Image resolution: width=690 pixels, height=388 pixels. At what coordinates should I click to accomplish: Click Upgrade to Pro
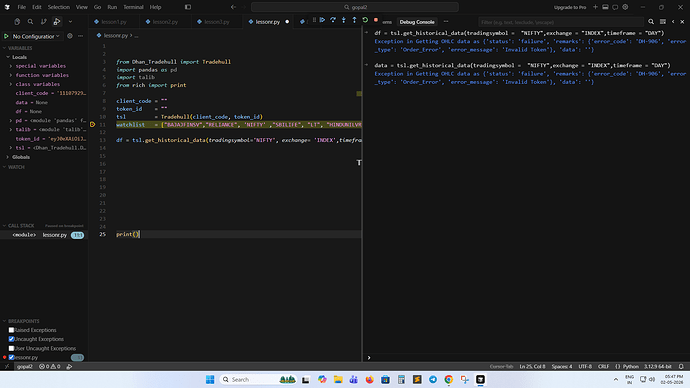[570, 7]
